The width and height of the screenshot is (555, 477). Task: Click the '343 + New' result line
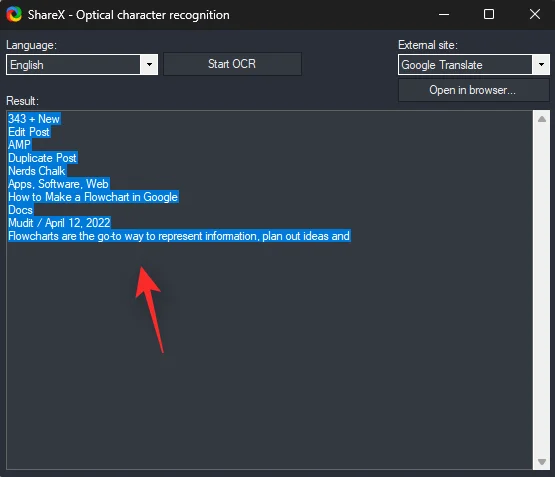(x=34, y=119)
